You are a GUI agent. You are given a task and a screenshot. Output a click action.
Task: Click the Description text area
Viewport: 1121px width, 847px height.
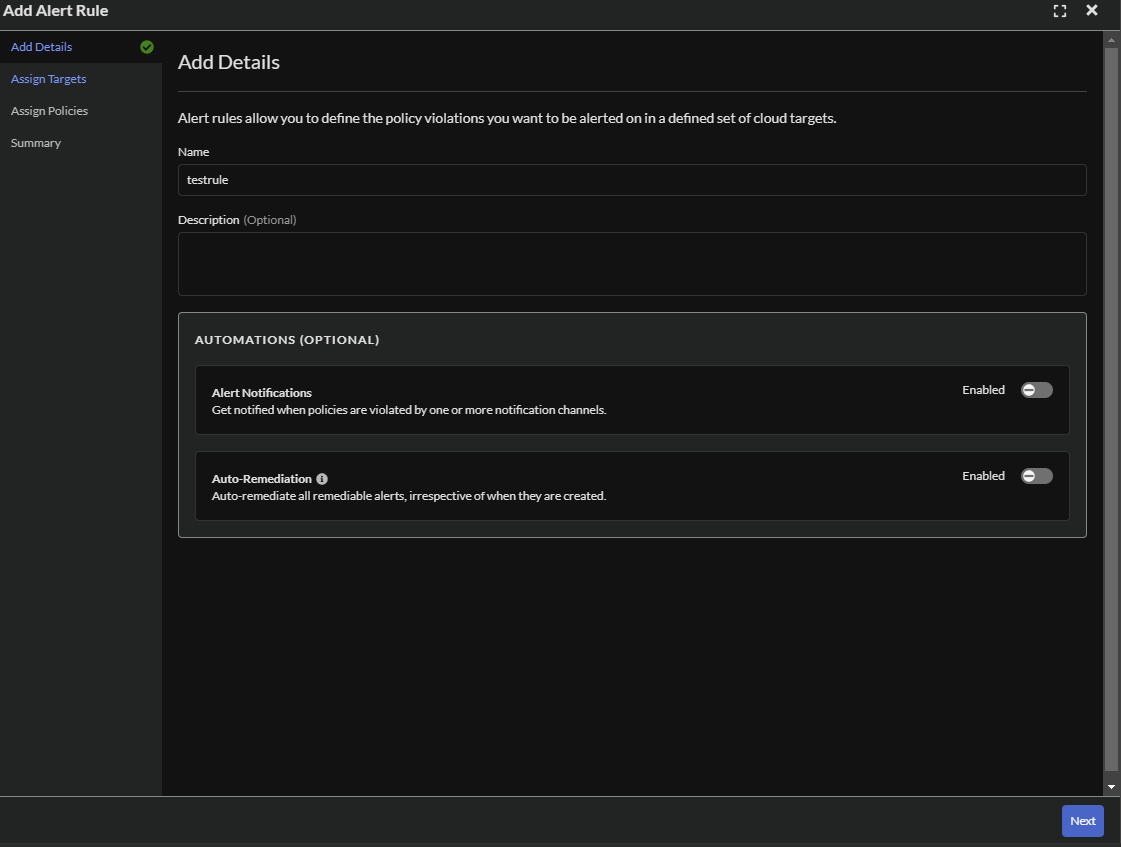pyautogui.click(x=632, y=263)
